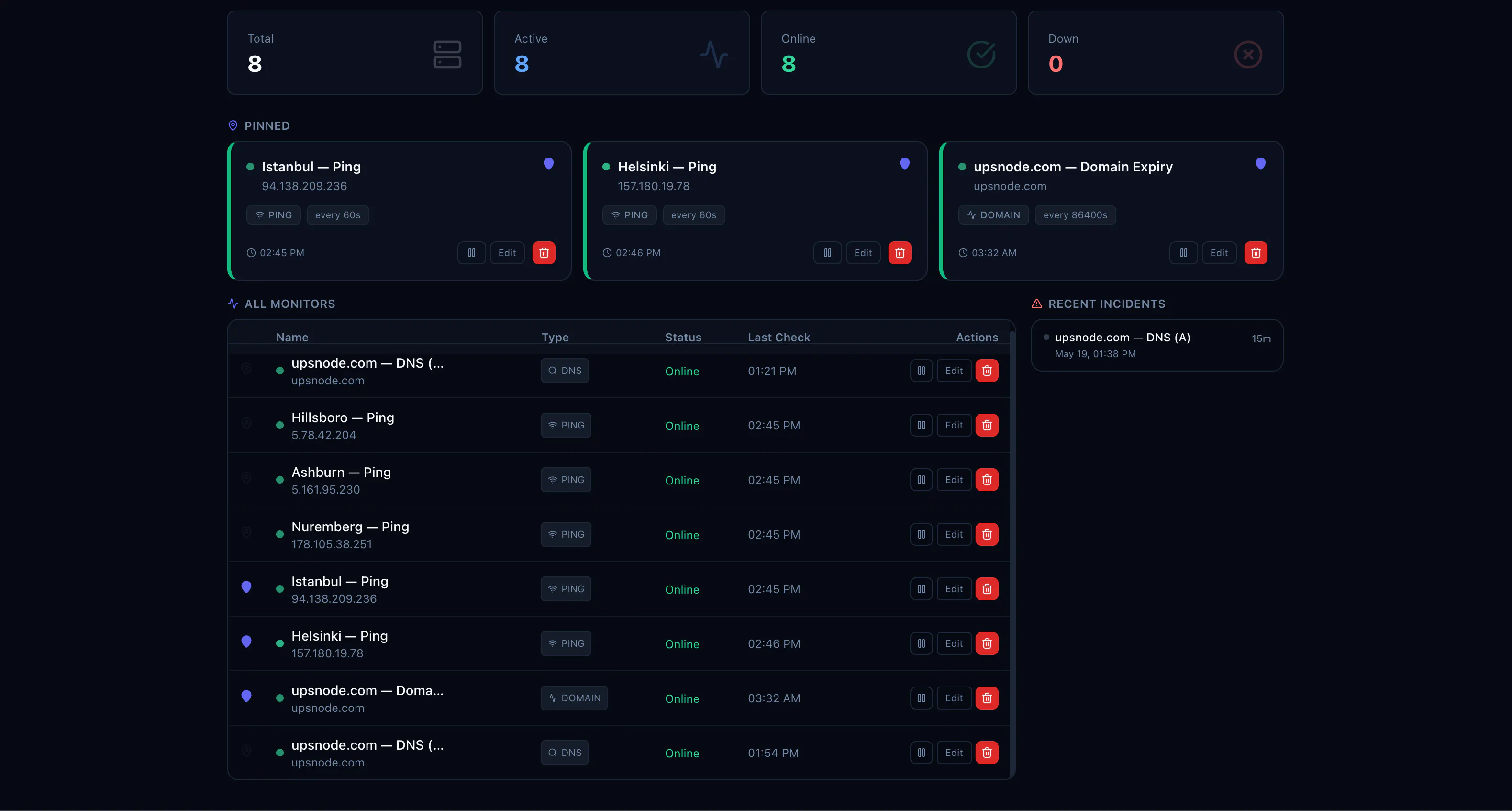This screenshot has height=811, width=1512.
Task: Edit the Ashburn — Ping row
Action: [954, 480]
